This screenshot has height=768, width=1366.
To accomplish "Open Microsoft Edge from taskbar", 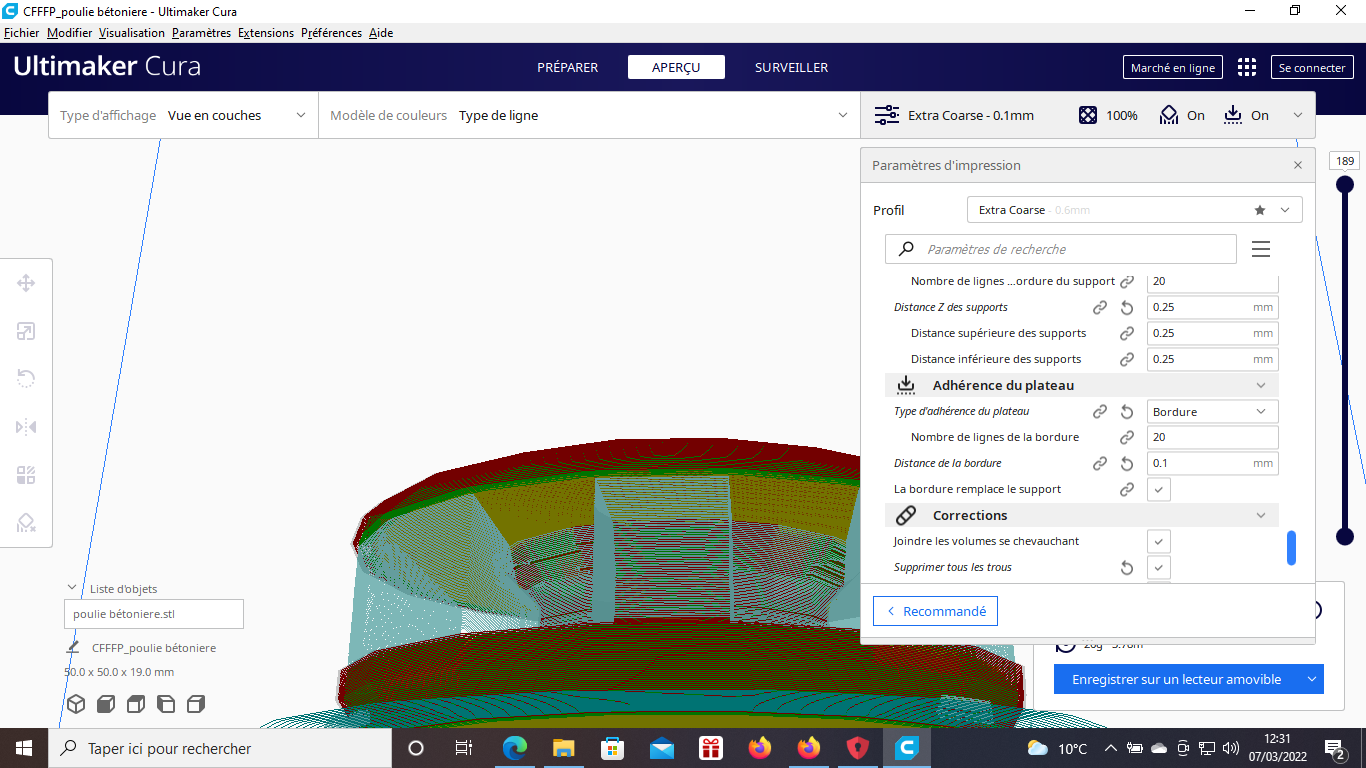I will pos(515,748).
